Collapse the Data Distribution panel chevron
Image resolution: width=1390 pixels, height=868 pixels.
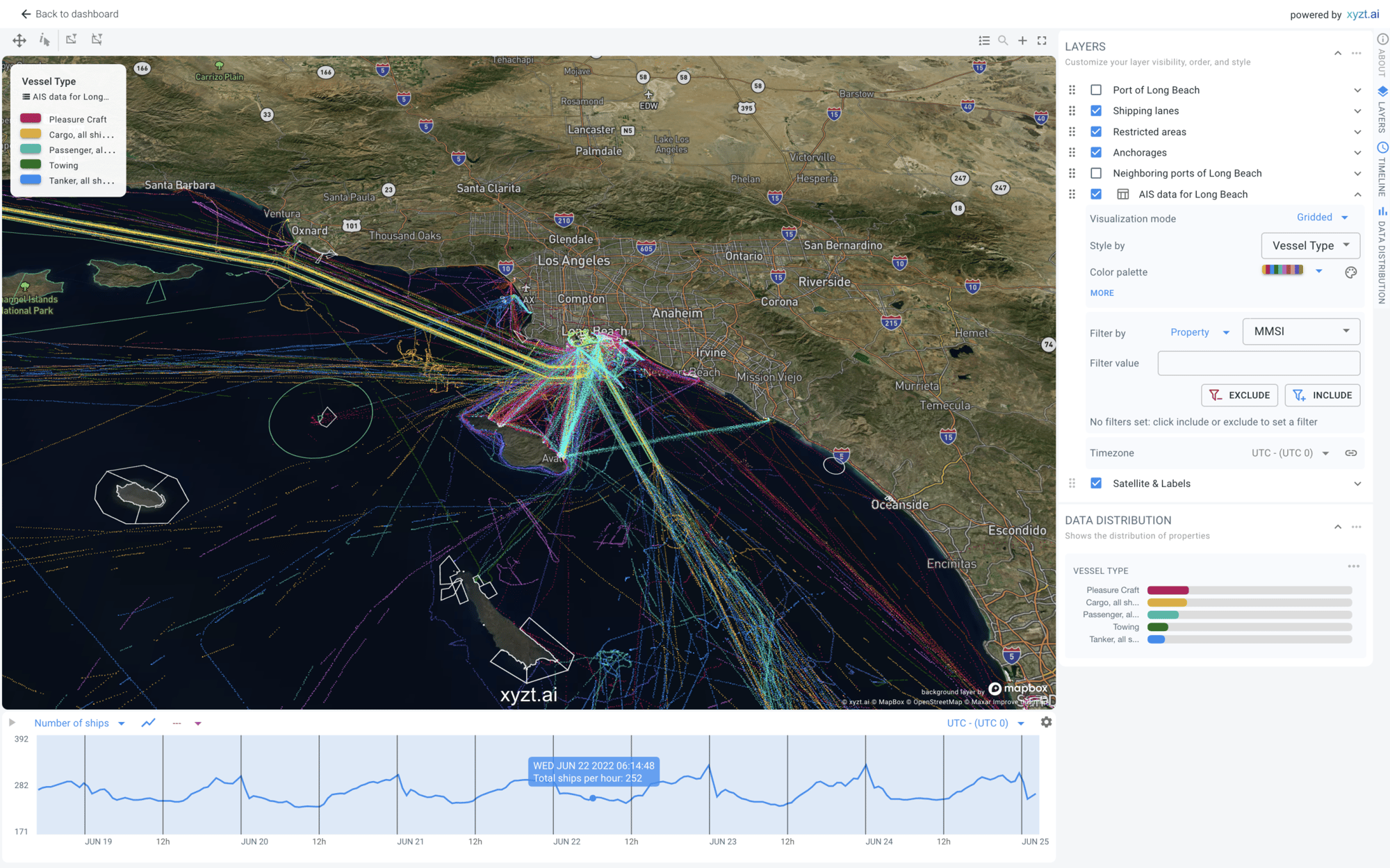[x=1337, y=527]
